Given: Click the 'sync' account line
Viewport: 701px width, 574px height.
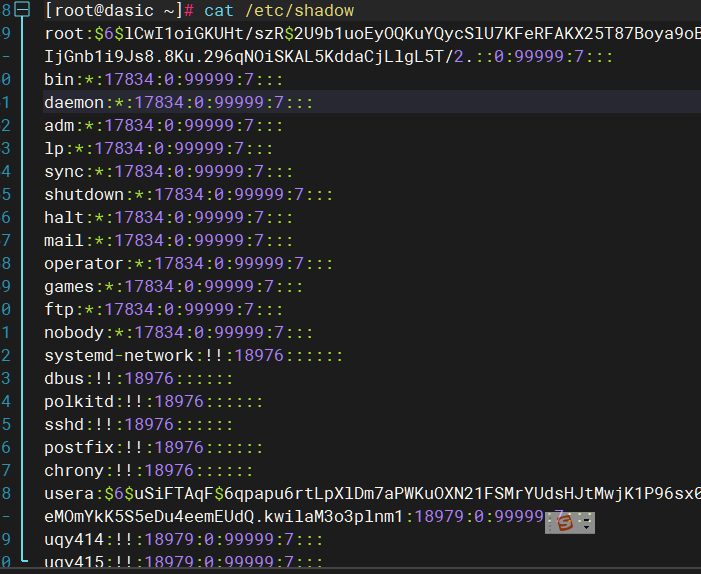Looking at the screenshot, I should point(169,172).
